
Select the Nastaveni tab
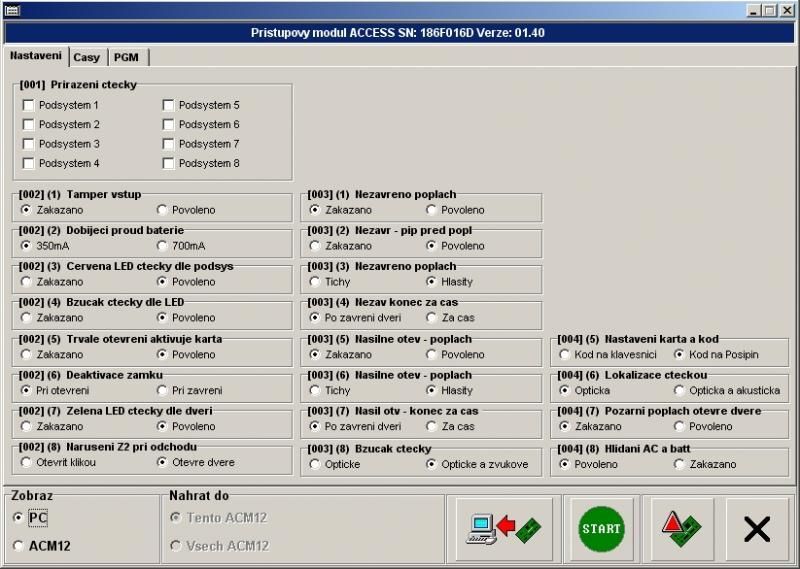36,56
